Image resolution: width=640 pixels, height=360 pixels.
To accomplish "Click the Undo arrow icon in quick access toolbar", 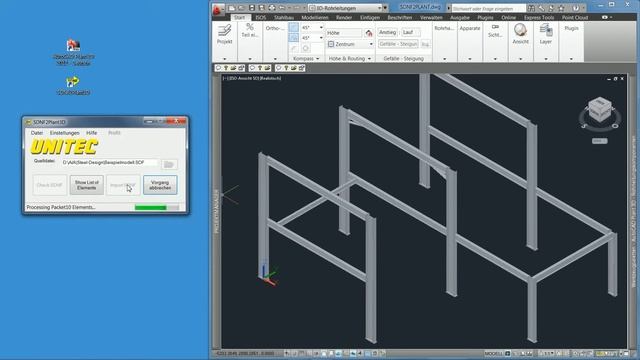I will [282, 8].
